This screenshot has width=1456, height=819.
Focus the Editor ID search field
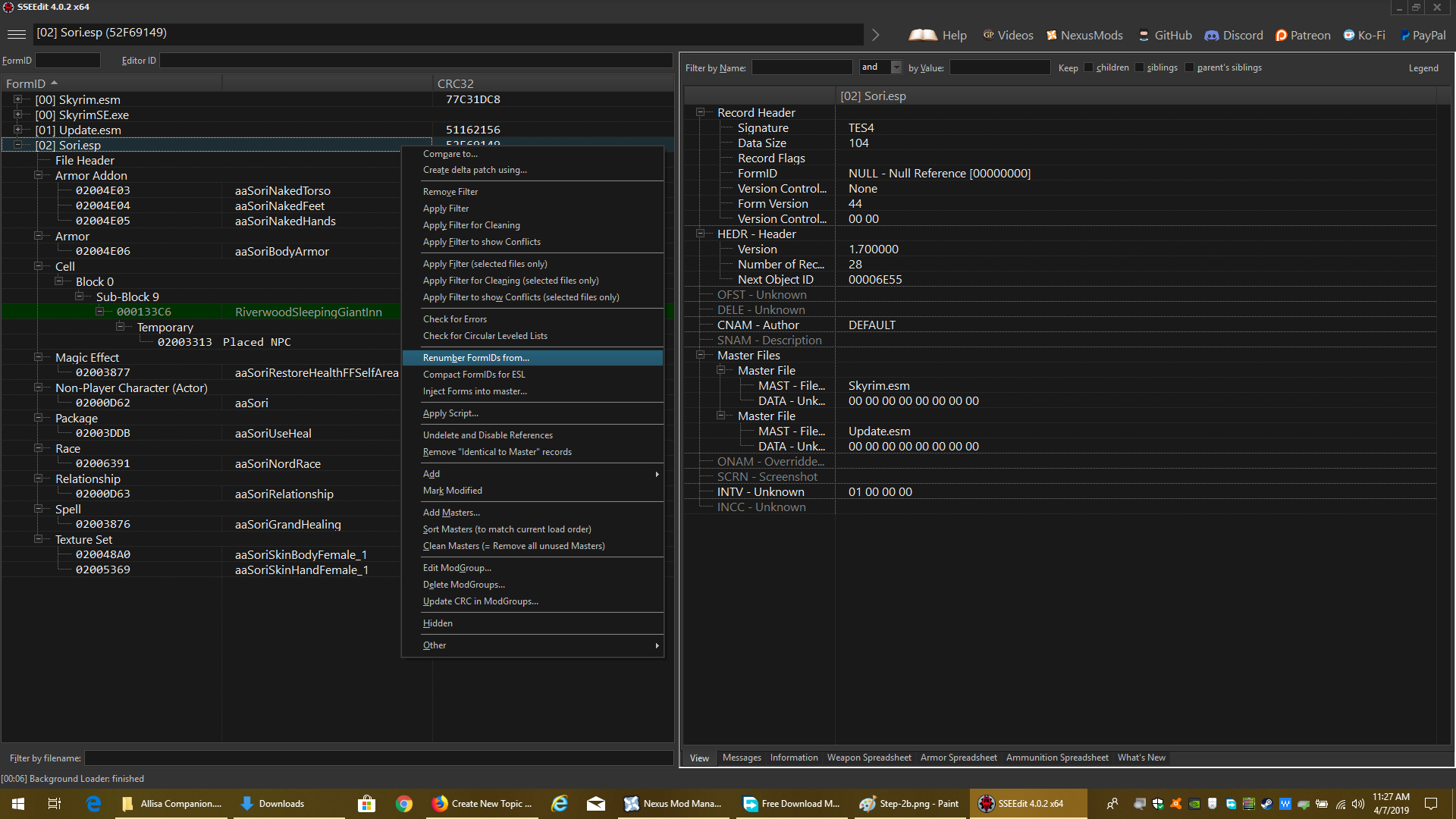click(x=416, y=61)
